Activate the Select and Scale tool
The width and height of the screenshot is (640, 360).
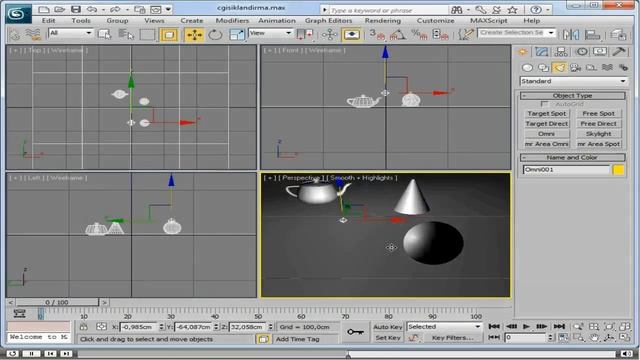tap(237, 34)
